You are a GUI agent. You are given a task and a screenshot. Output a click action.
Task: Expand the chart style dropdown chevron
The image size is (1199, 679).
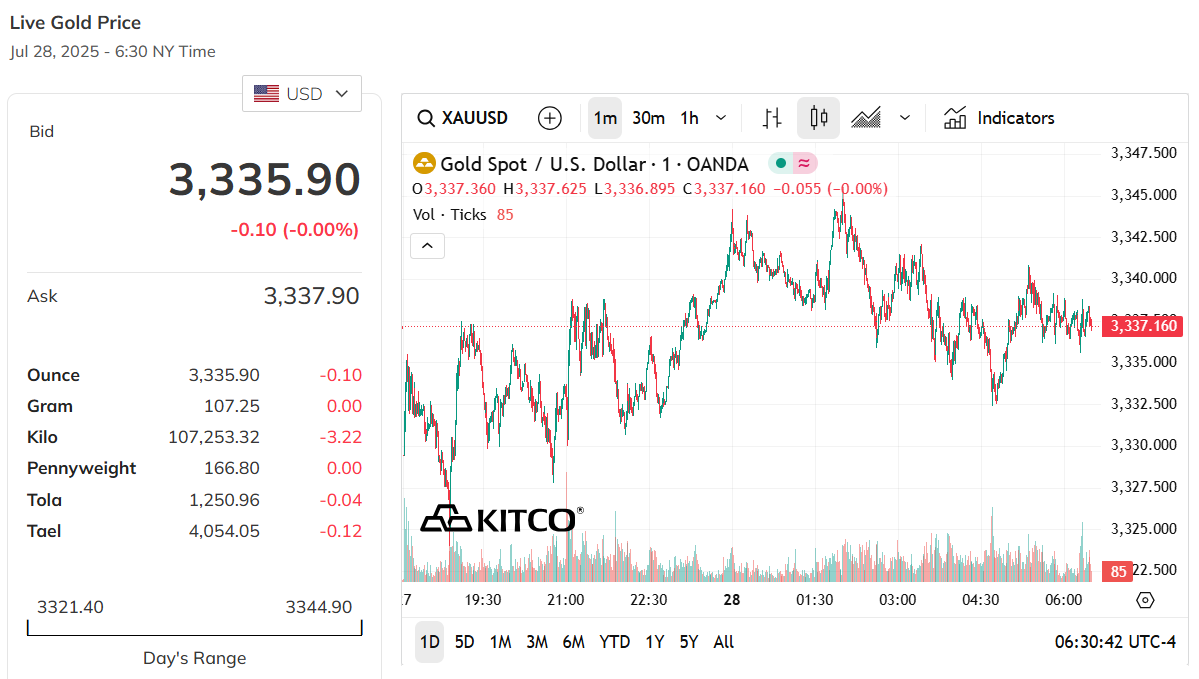tap(905, 118)
